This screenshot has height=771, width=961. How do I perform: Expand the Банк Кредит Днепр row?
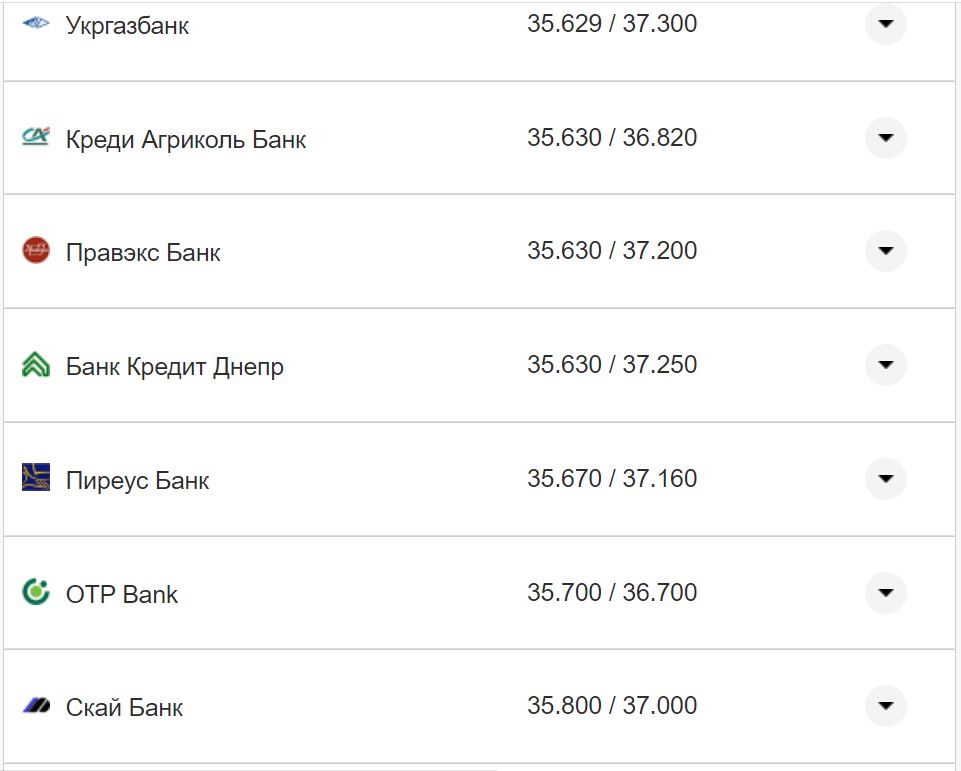pos(885,365)
